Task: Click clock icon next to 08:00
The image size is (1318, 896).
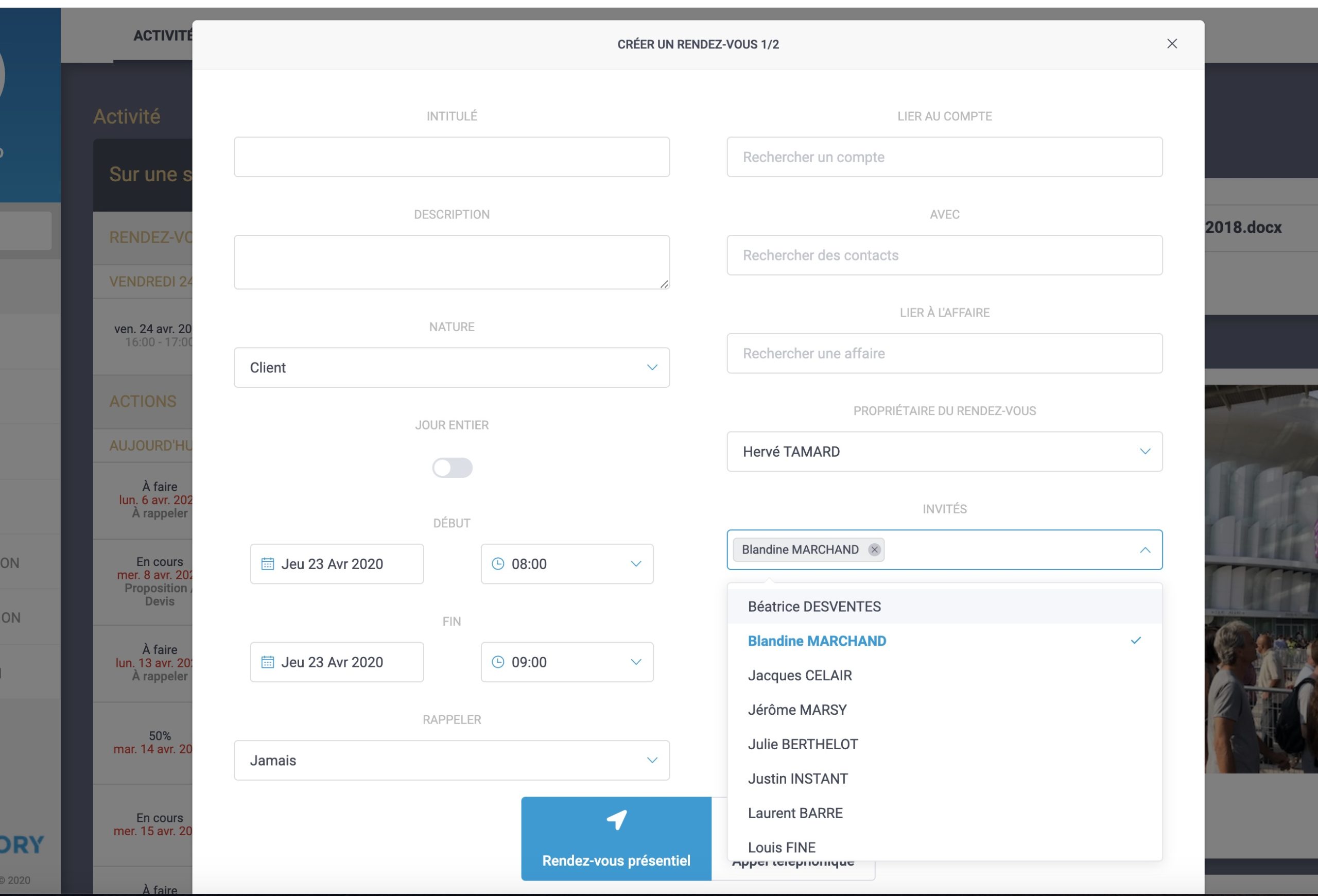Action: [x=497, y=564]
